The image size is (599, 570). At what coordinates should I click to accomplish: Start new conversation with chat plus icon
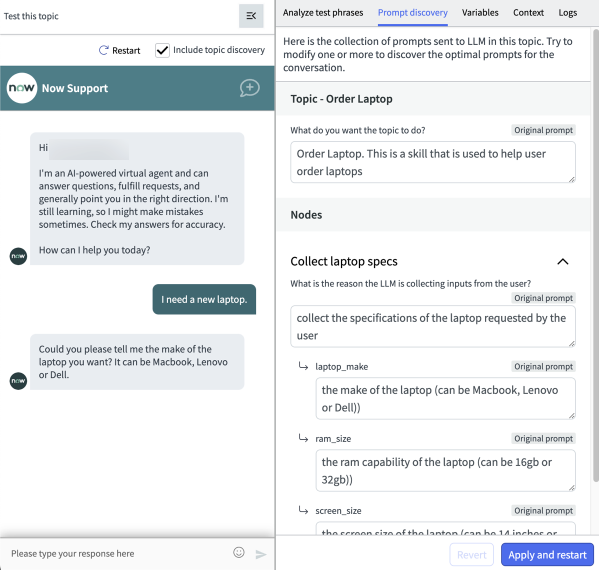(249, 88)
